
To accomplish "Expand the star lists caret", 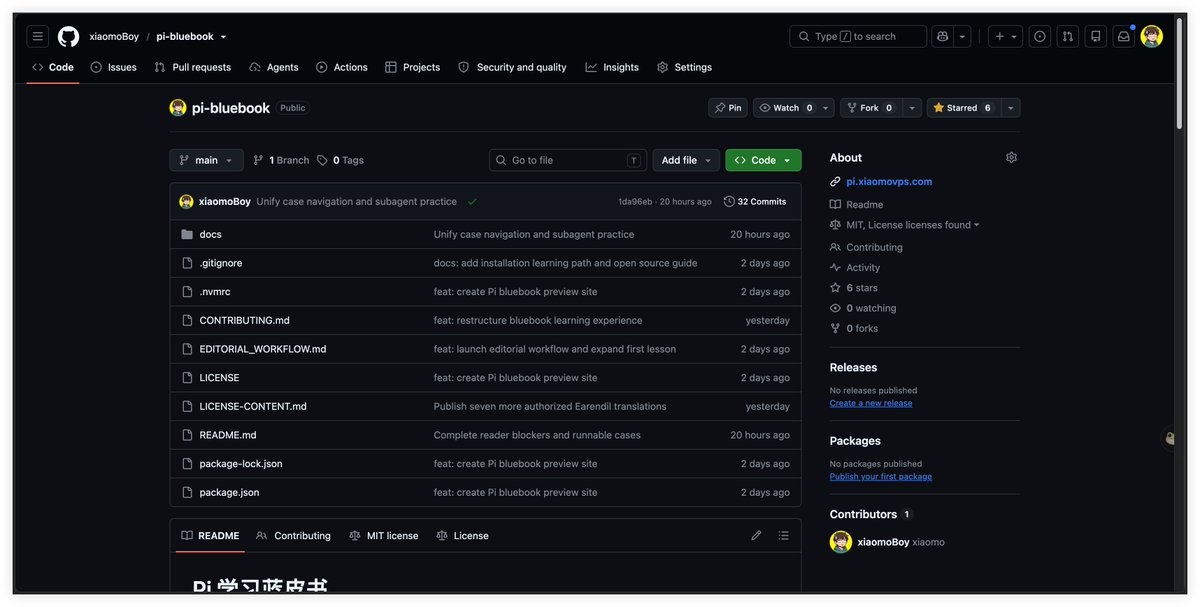I will point(1010,108).
